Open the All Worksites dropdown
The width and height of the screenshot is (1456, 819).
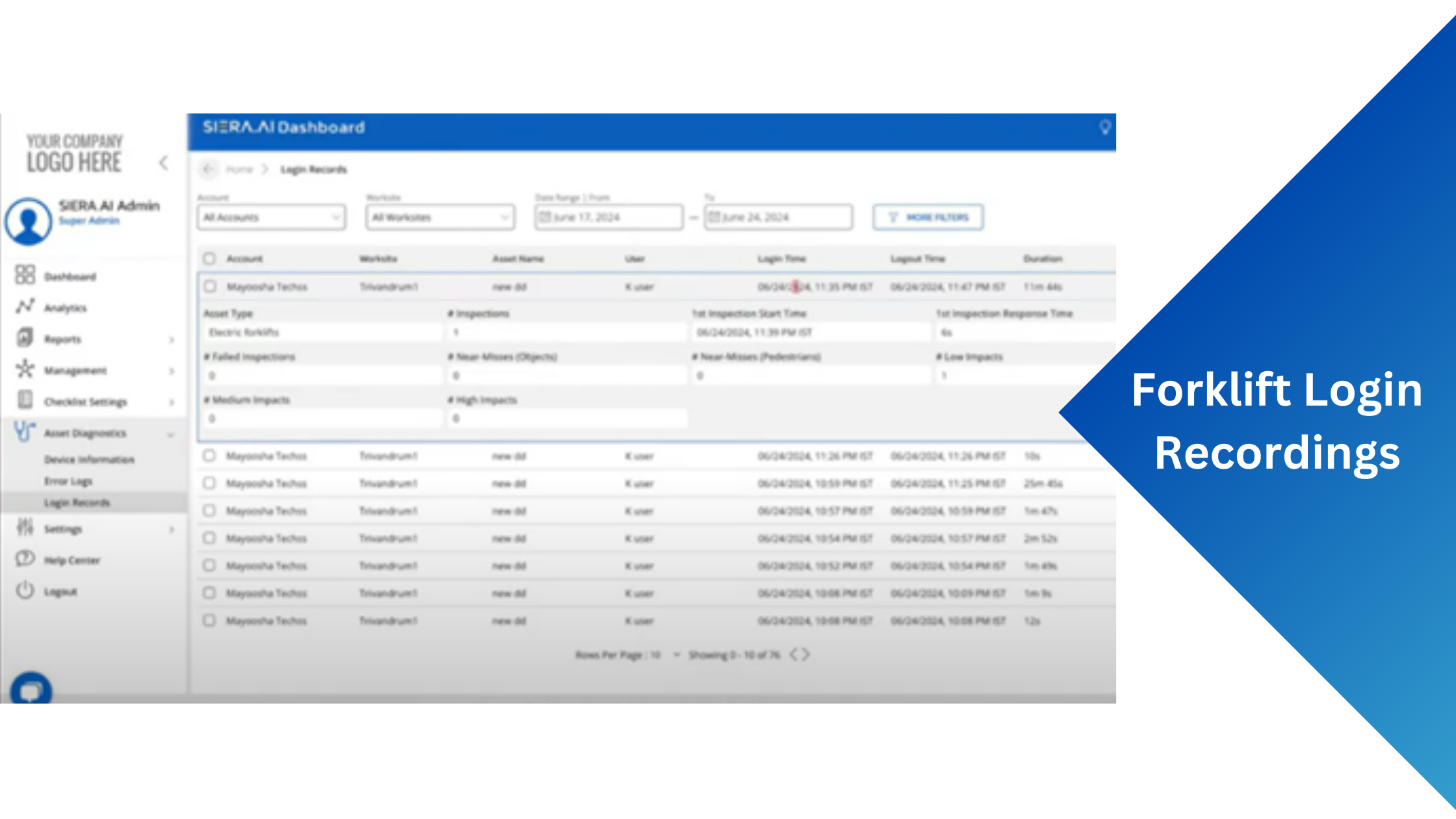440,217
